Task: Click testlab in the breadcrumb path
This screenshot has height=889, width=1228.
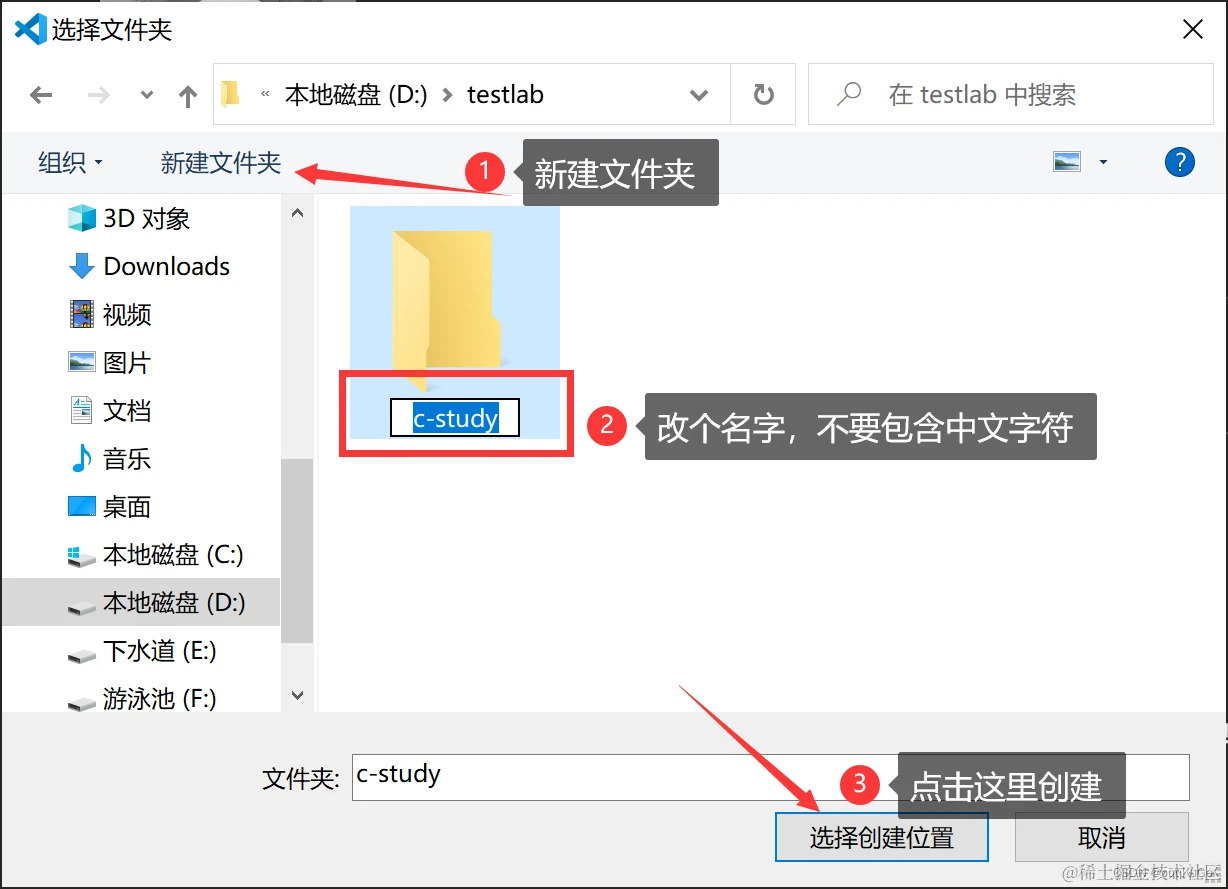Action: (506, 94)
